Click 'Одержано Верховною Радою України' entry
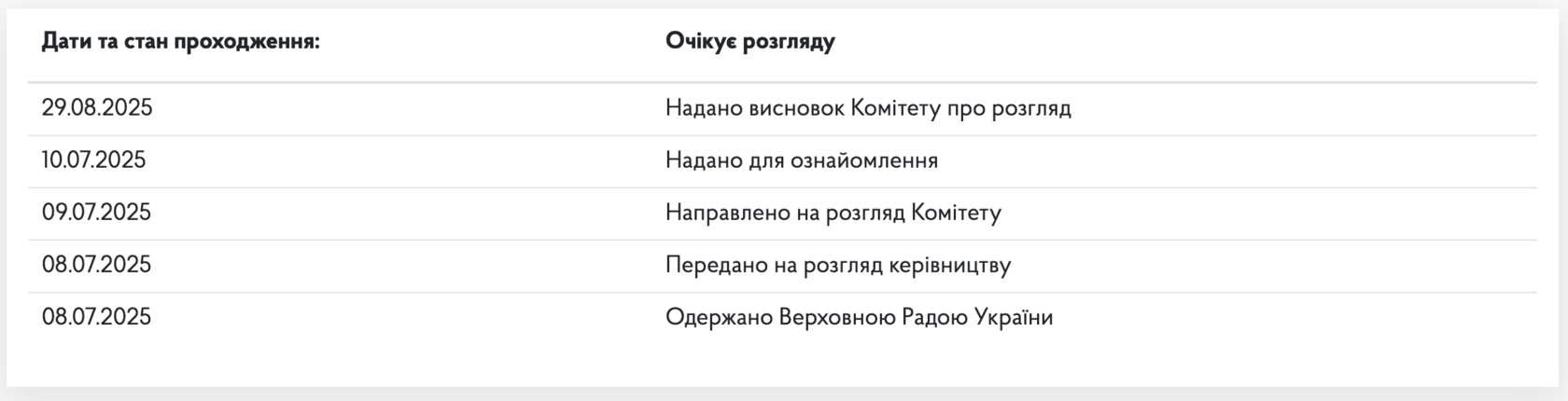 click(x=860, y=317)
